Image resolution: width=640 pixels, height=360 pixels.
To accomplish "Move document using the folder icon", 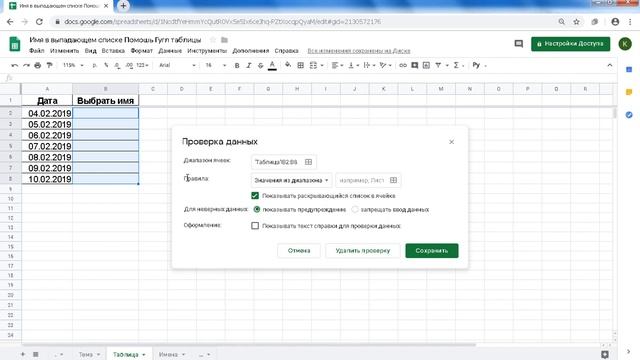I will pyautogui.click(x=224, y=40).
